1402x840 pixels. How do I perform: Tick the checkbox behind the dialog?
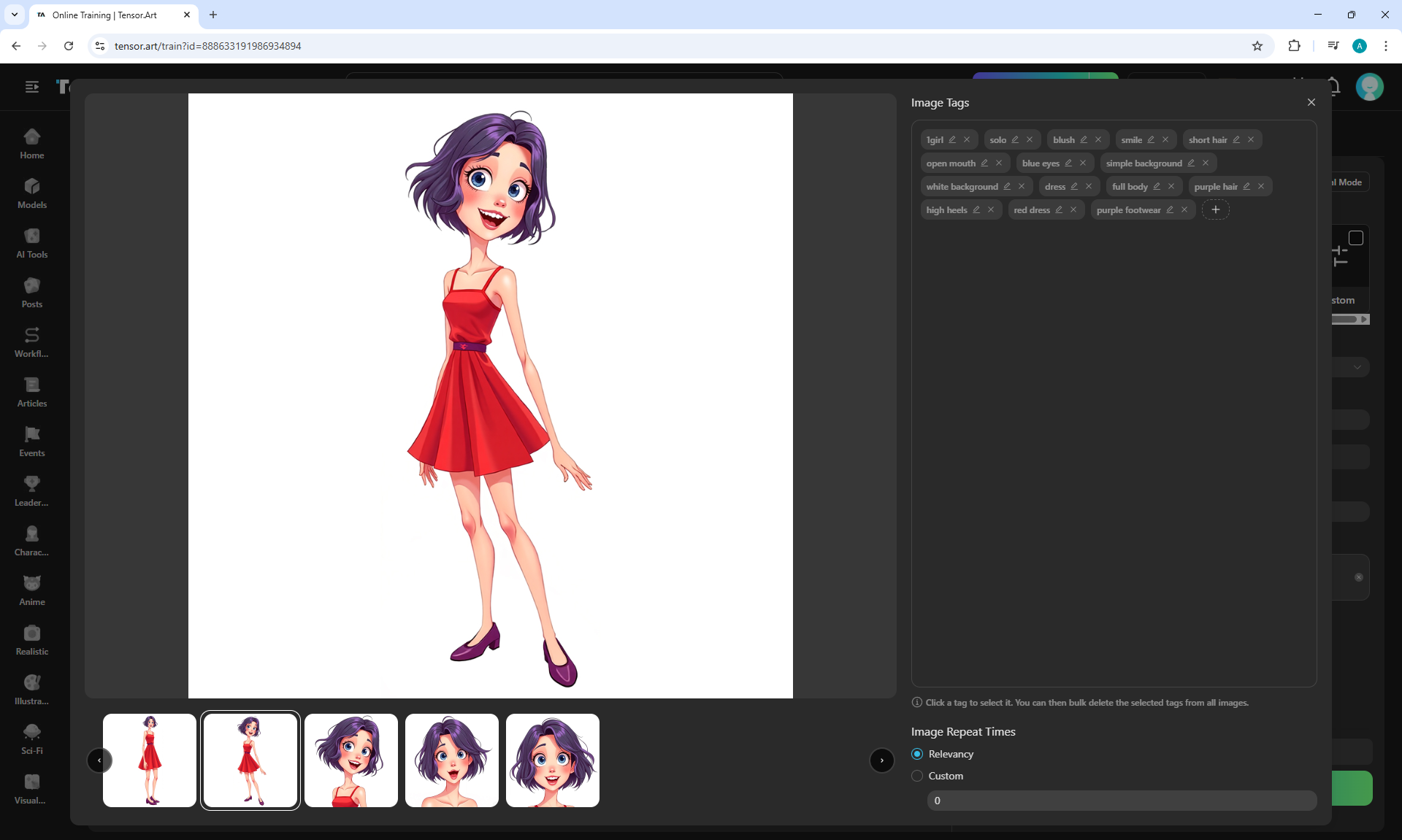(x=1356, y=238)
